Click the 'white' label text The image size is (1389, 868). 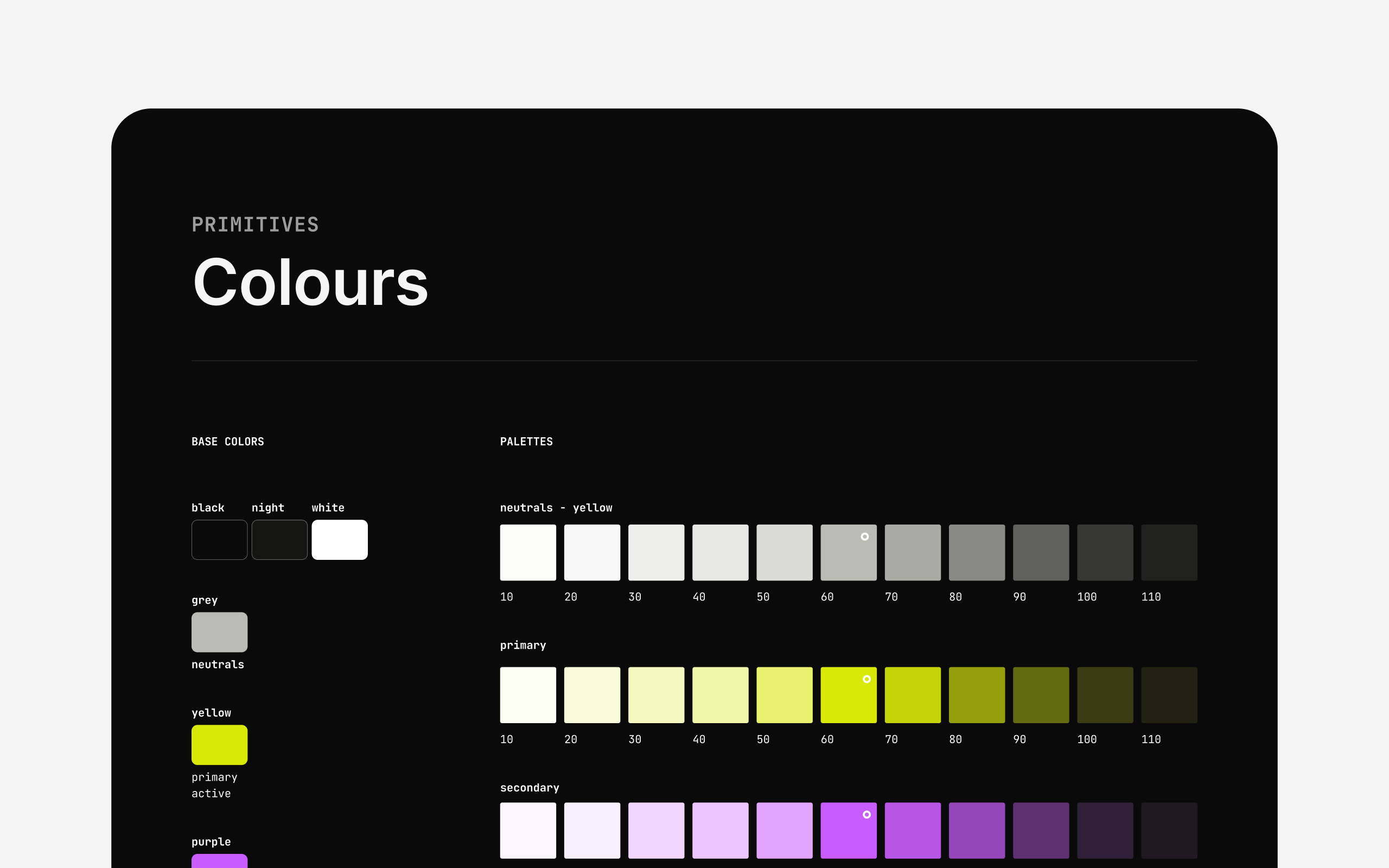click(328, 508)
